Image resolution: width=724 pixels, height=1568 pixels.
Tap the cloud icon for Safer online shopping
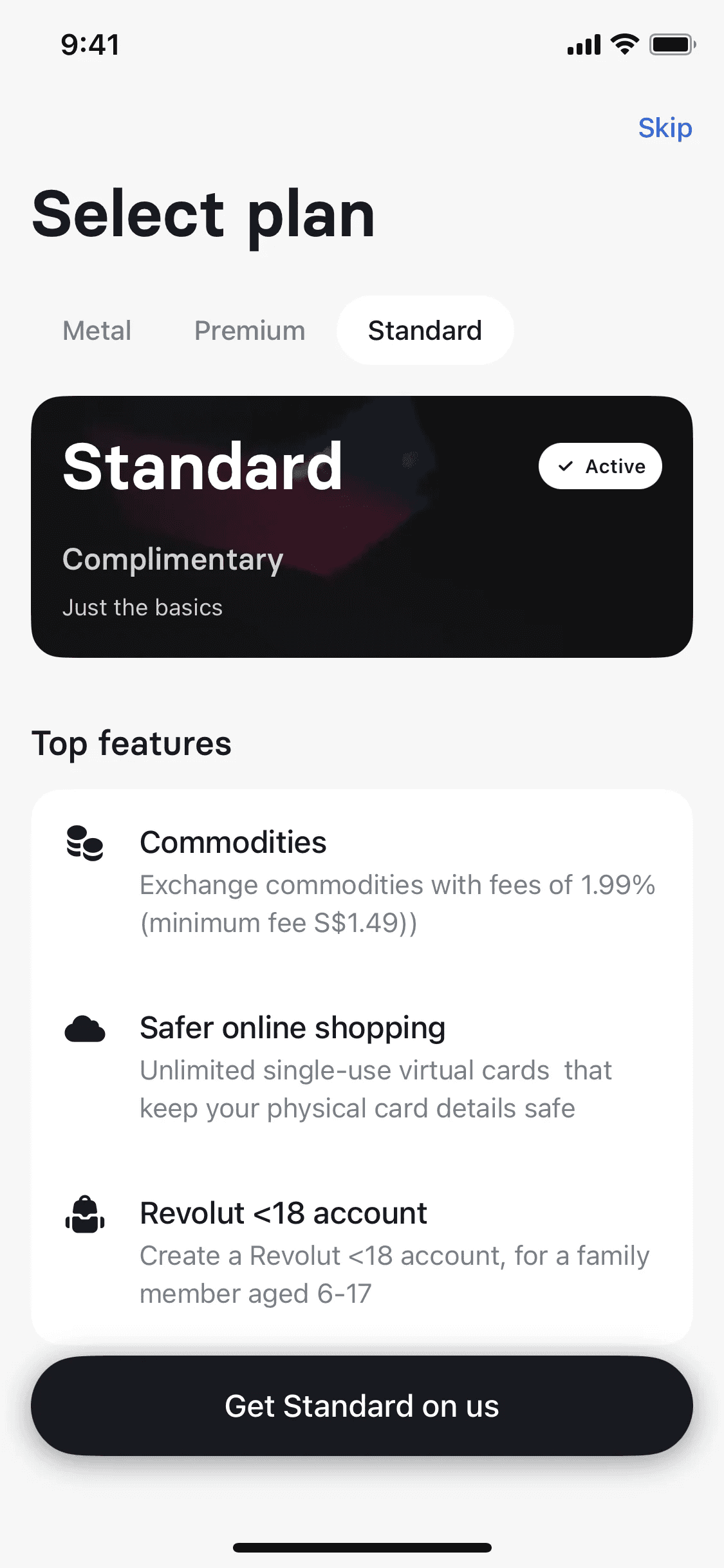[85, 1029]
